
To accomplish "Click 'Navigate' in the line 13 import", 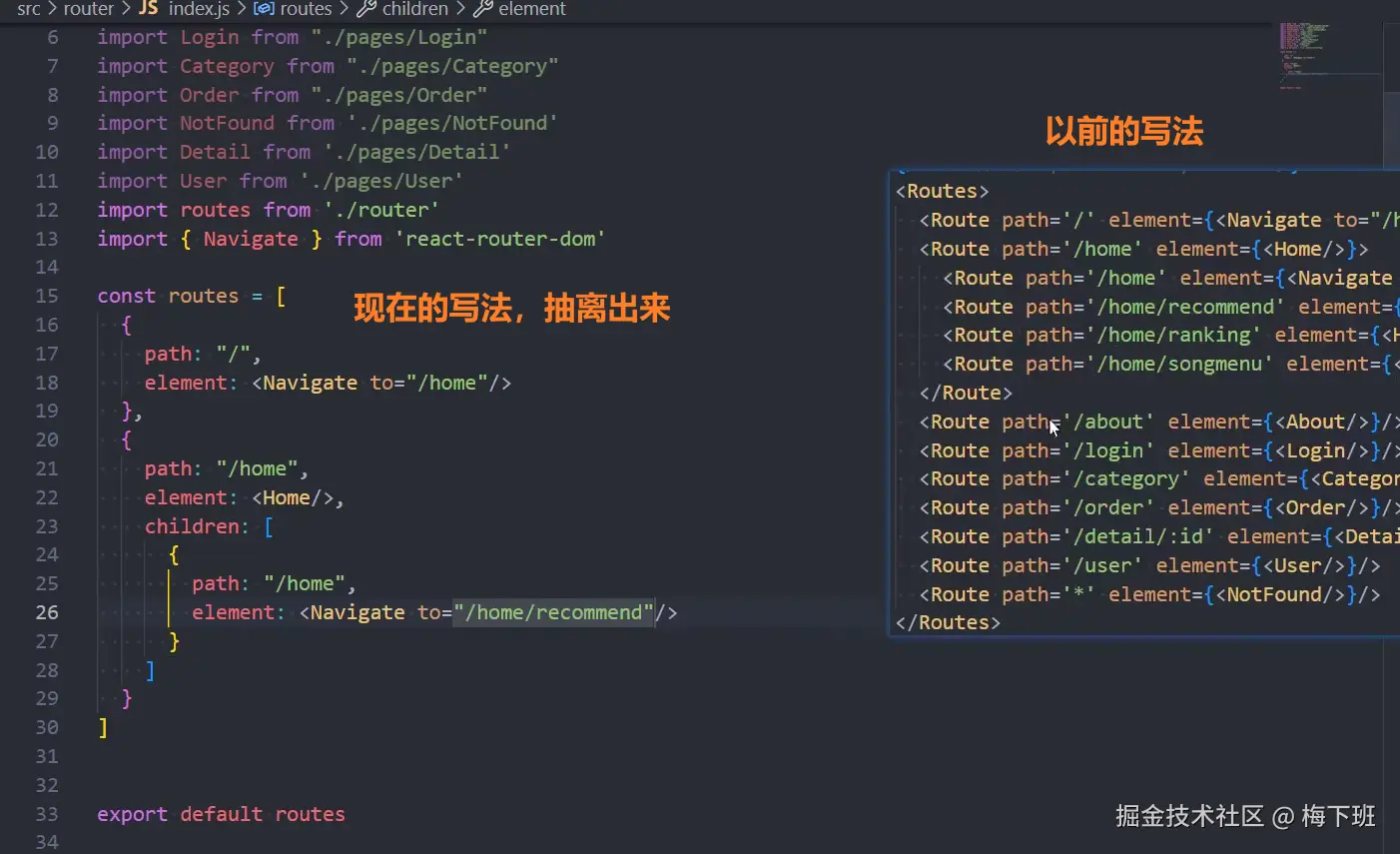I will pyautogui.click(x=251, y=239).
